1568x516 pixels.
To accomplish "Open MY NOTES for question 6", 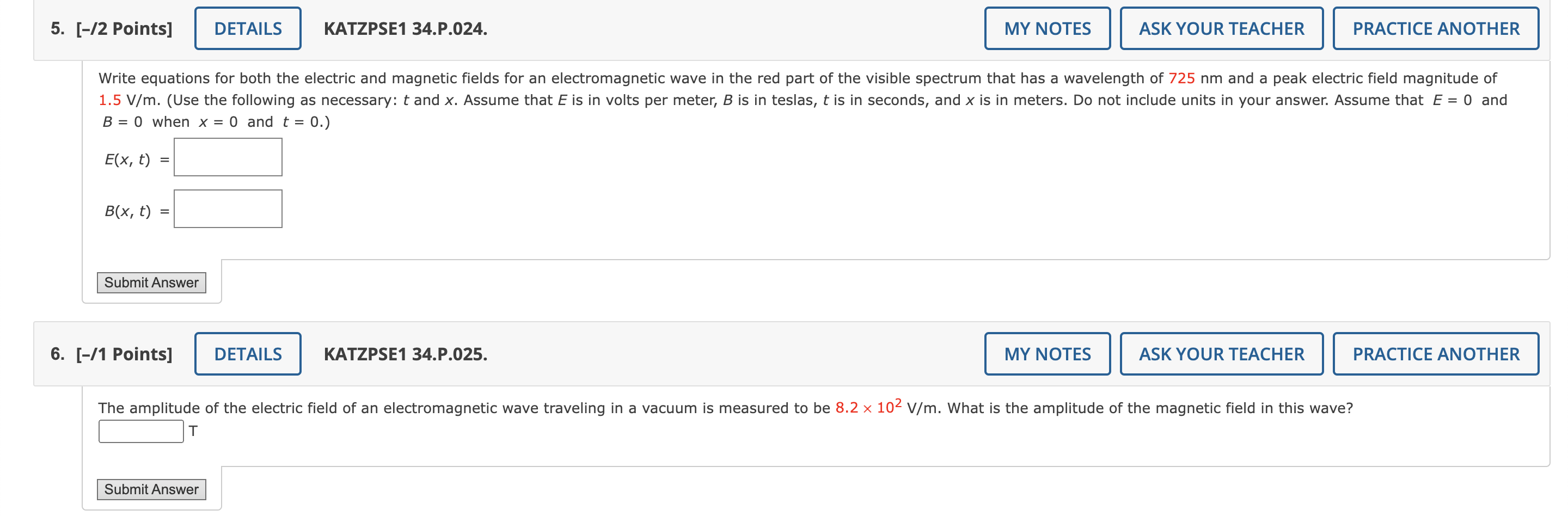I will pos(1047,354).
